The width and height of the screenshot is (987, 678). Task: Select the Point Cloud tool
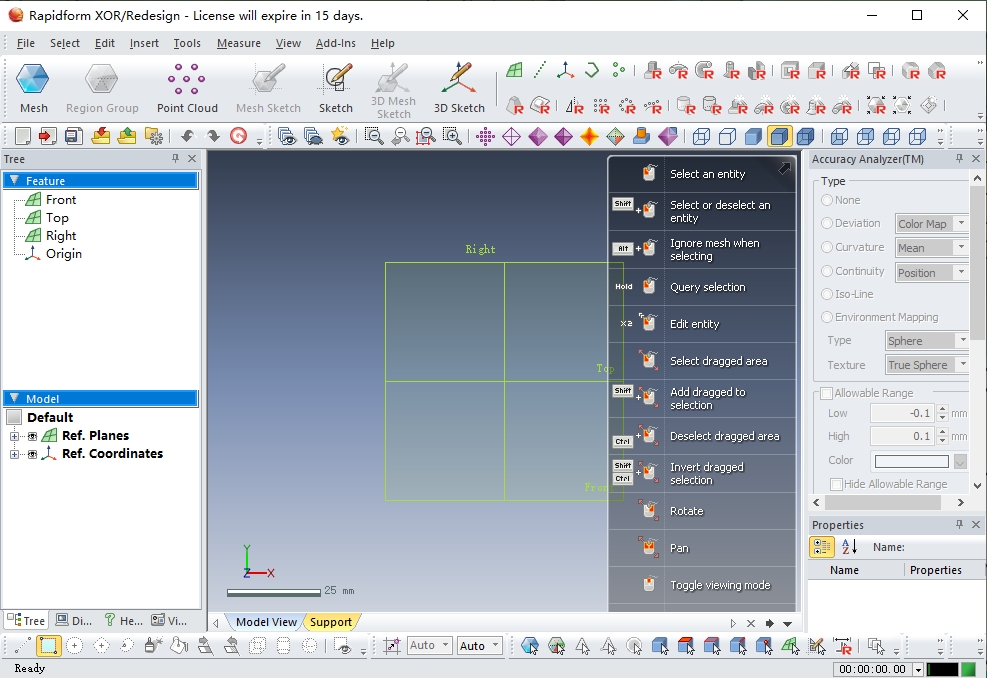187,88
